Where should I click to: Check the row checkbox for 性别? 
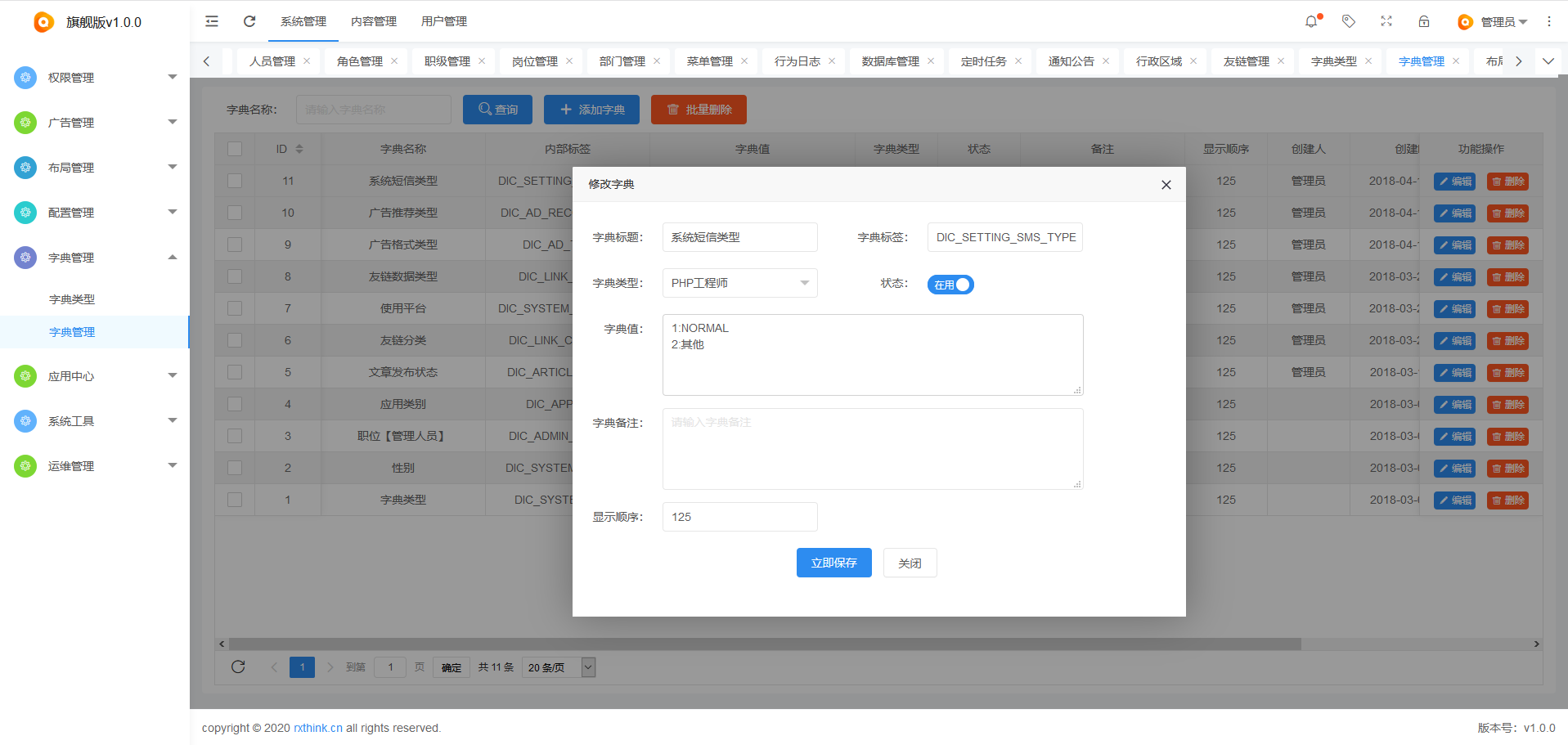pyautogui.click(x=235, y=468)
